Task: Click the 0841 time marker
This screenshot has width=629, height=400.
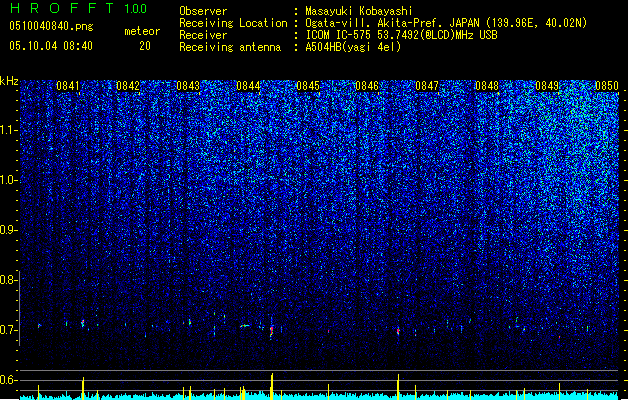Action: pos(67,86)
